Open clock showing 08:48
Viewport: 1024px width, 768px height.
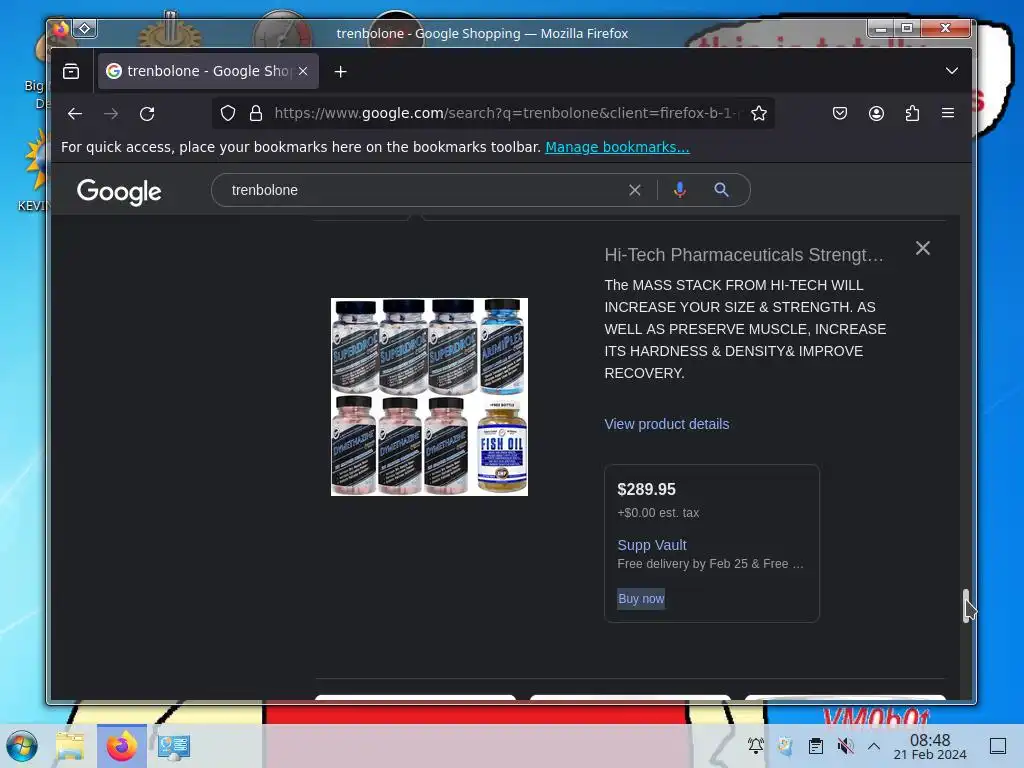point(930,746)
